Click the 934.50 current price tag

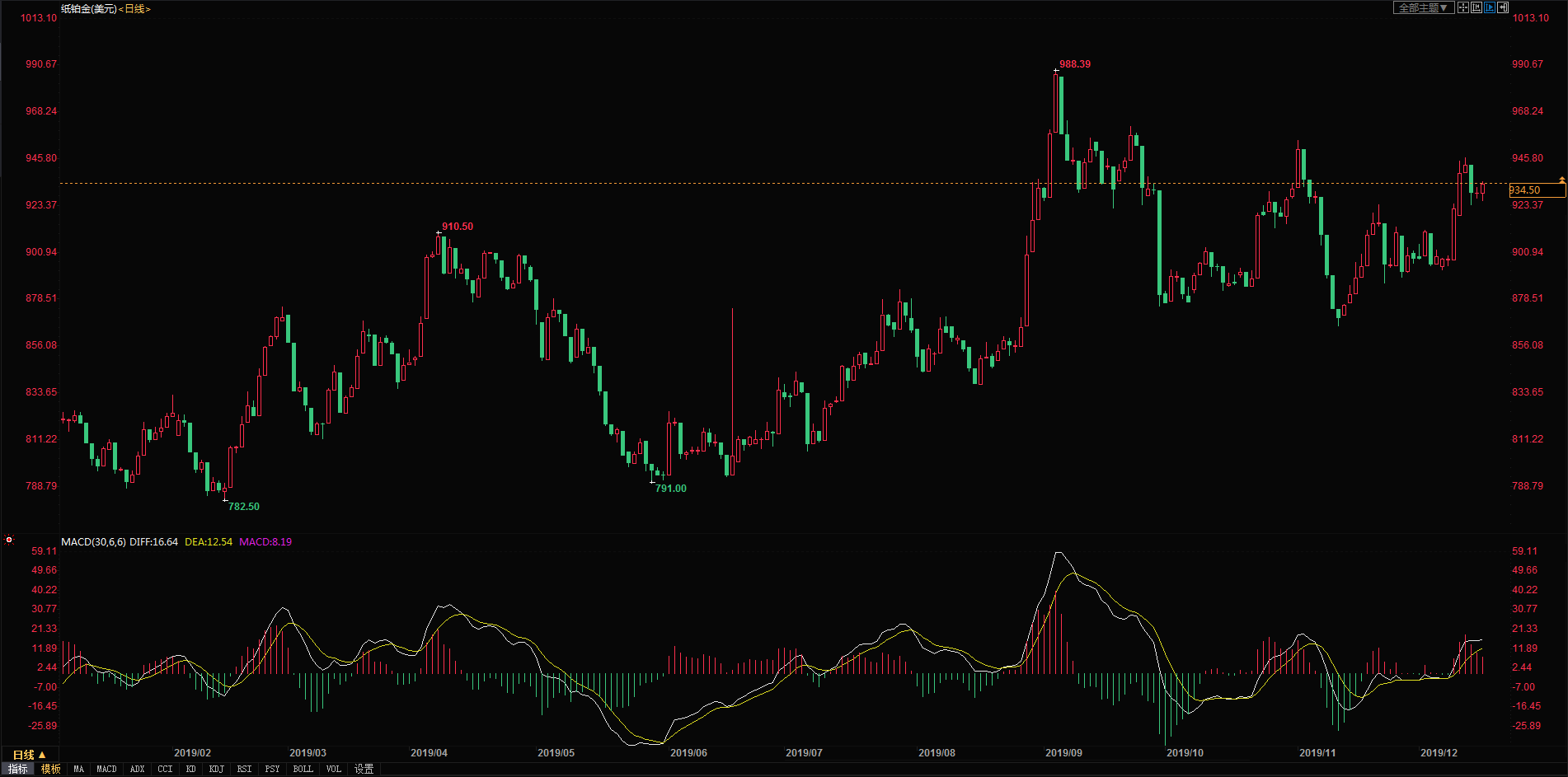click(1537, 190)
